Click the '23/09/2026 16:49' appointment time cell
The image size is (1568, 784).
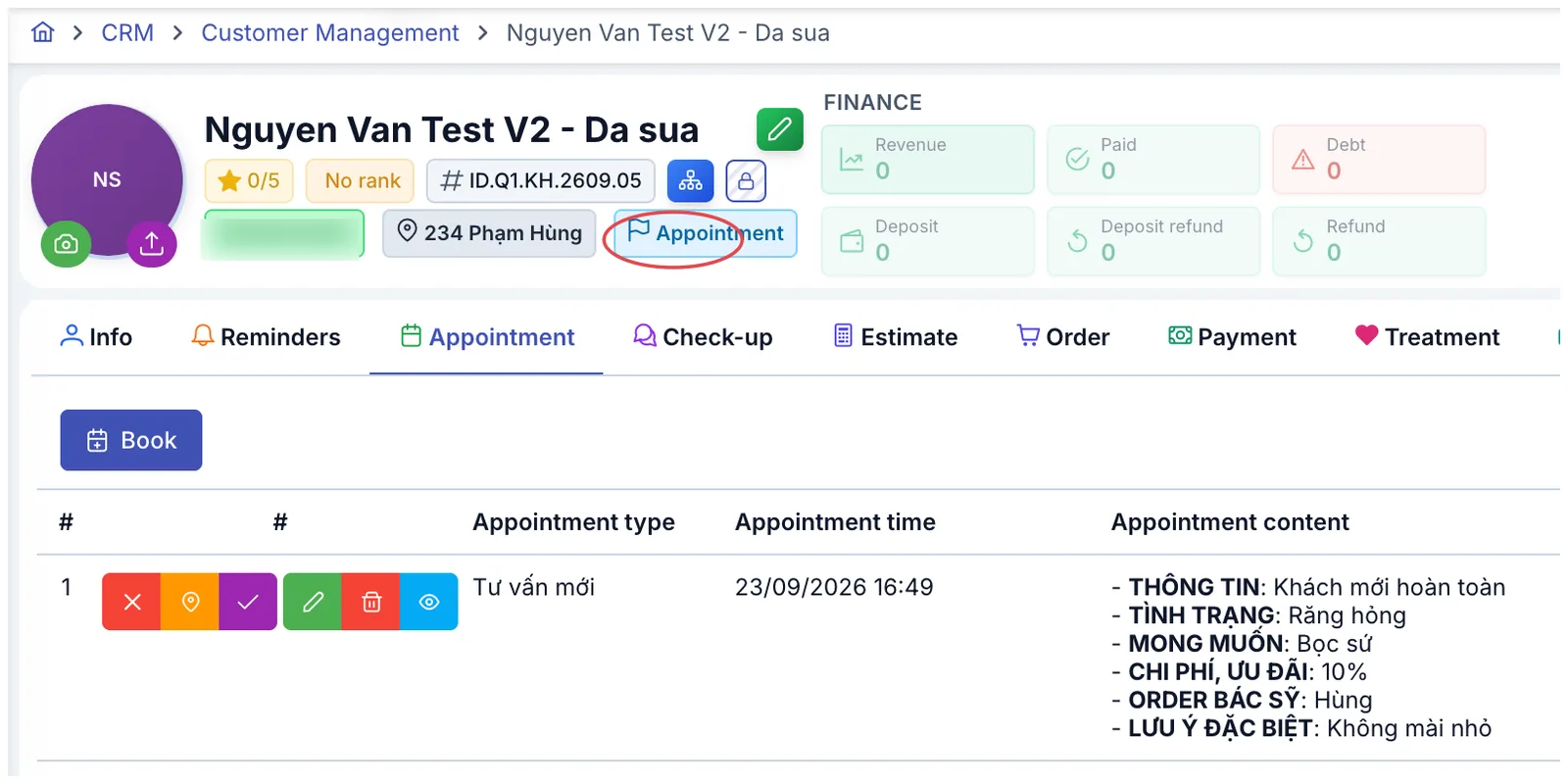click(834, 587)
